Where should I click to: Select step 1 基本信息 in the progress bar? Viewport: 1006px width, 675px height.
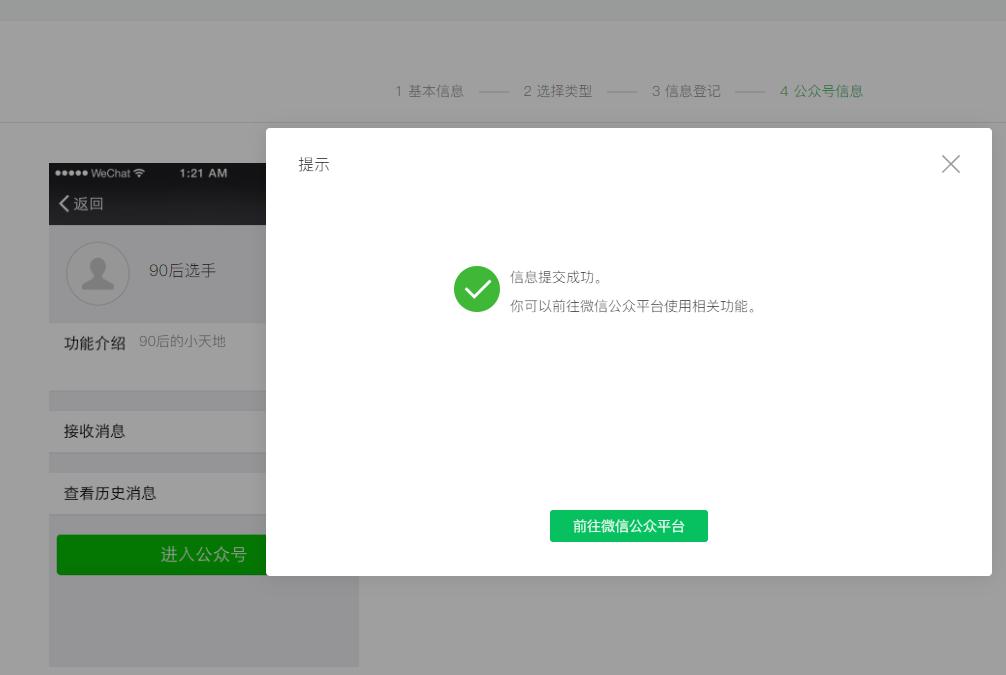coord(429,91)
